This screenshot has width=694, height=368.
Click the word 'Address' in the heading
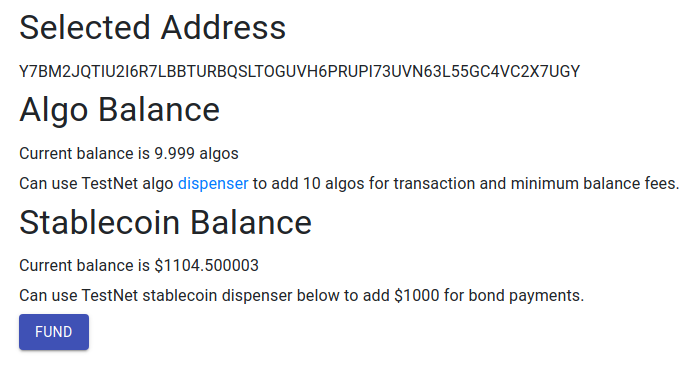pos(223,27)
